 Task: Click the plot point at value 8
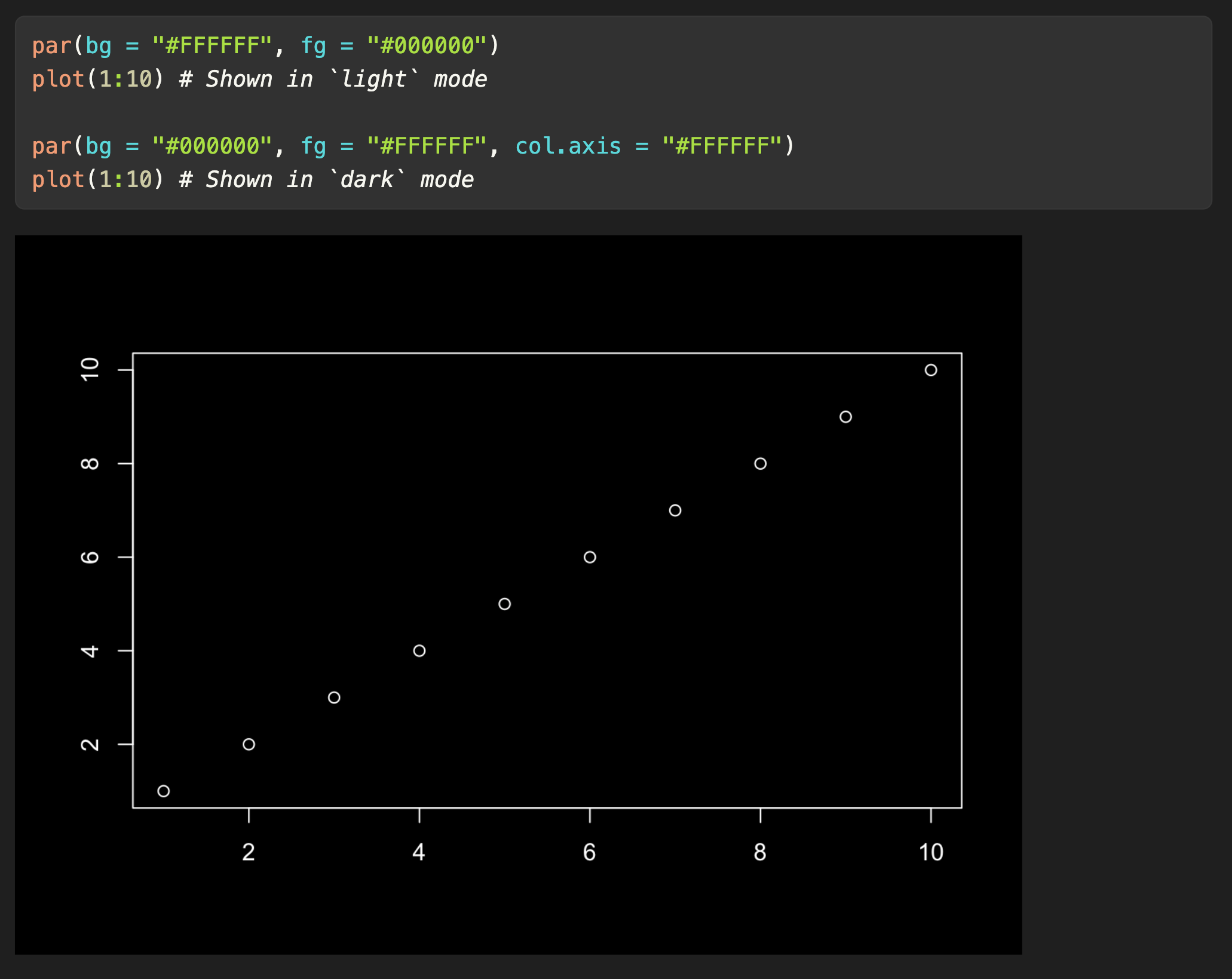tap(760, 463)
